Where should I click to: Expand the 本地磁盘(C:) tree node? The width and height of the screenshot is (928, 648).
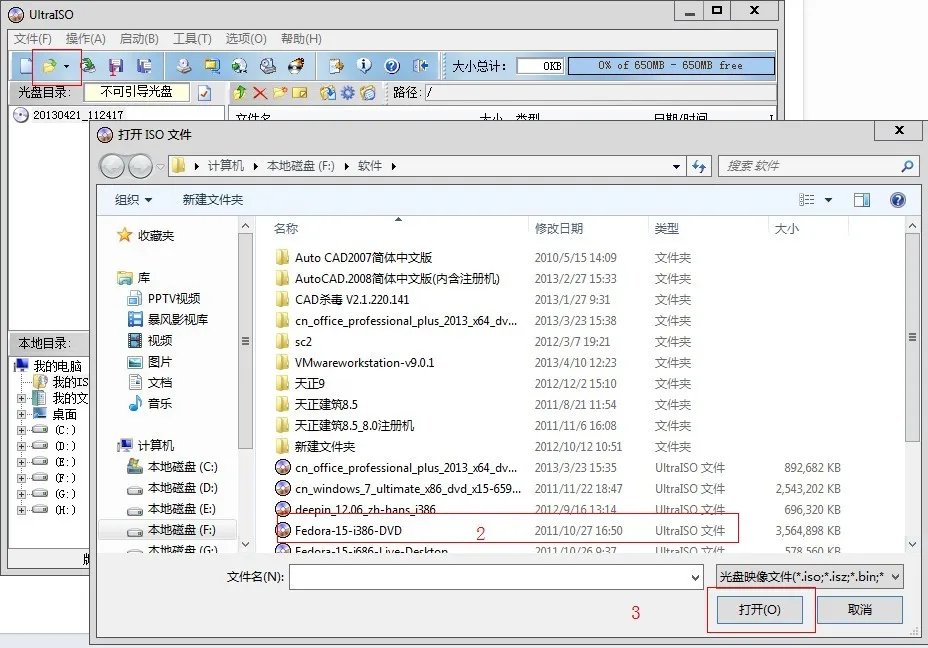tap(19, 429)
